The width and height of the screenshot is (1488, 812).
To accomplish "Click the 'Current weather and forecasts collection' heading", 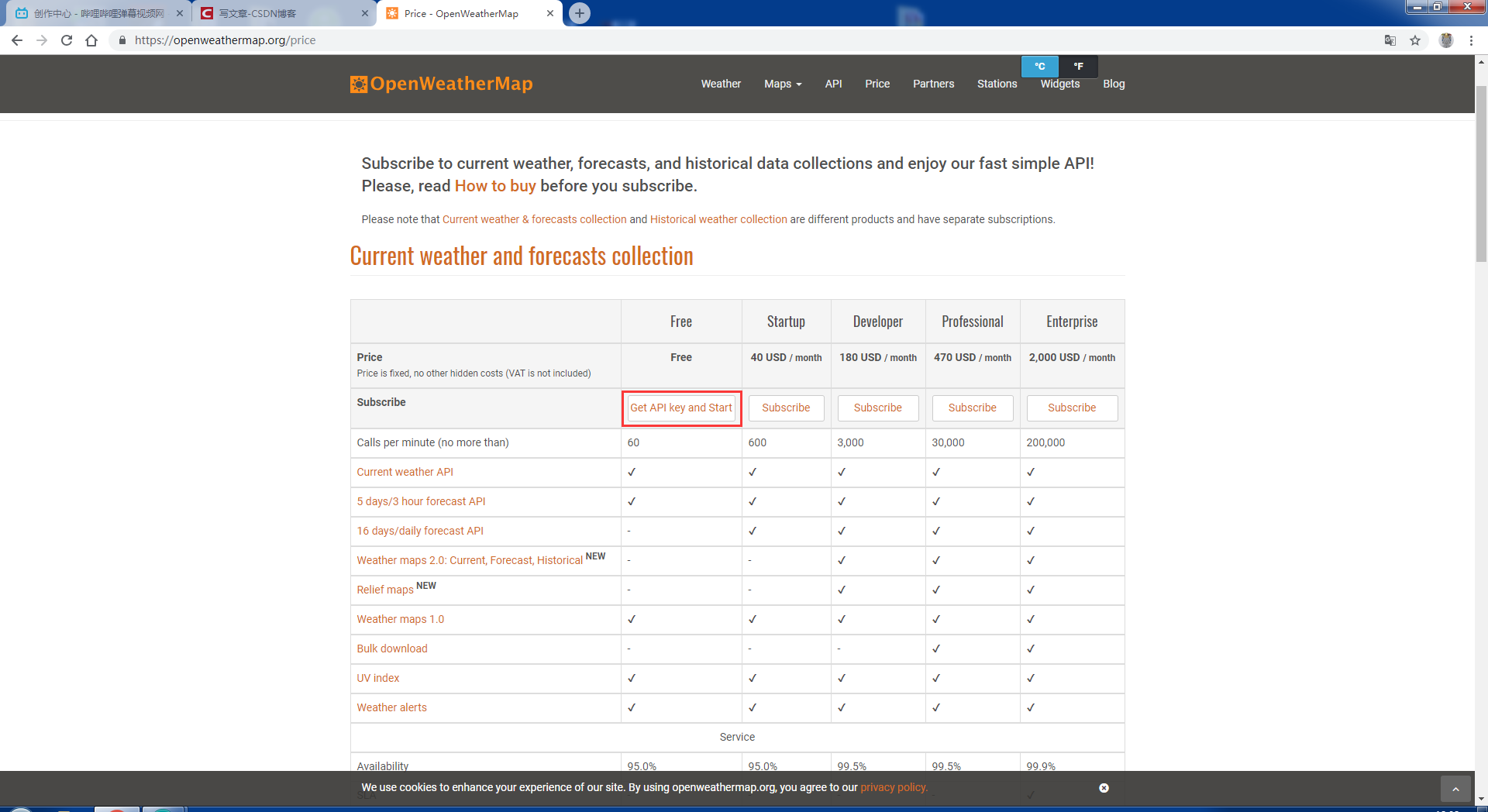I will tap(522, 256).
